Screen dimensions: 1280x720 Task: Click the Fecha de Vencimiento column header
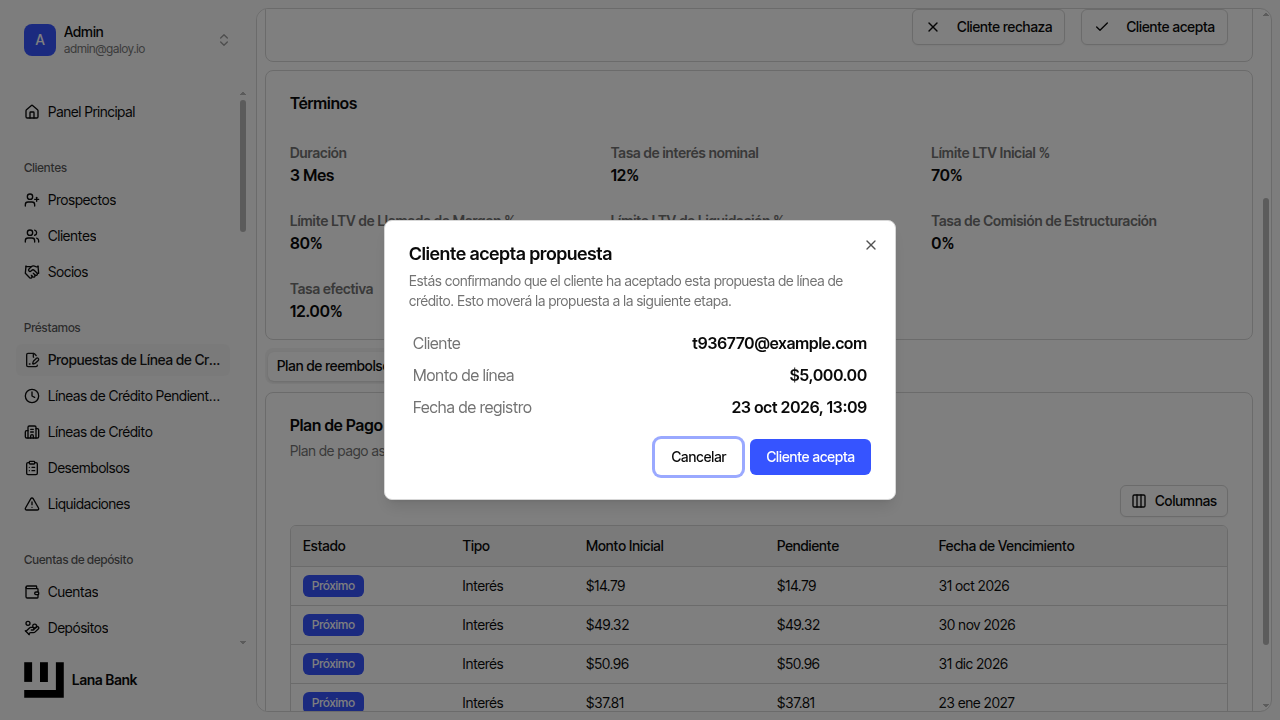(1006, 546)
